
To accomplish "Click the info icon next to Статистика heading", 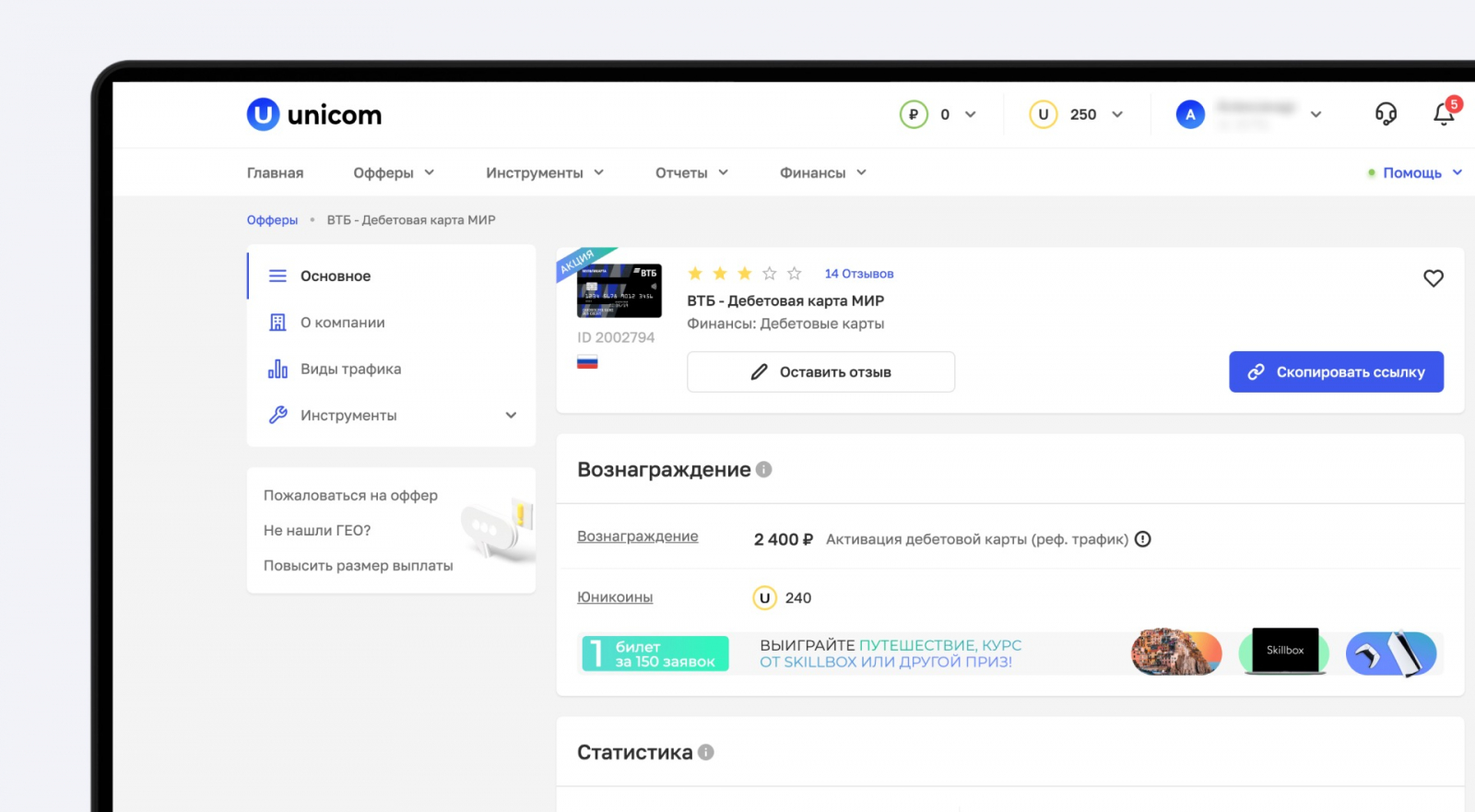I will click(x=706, y=752).
